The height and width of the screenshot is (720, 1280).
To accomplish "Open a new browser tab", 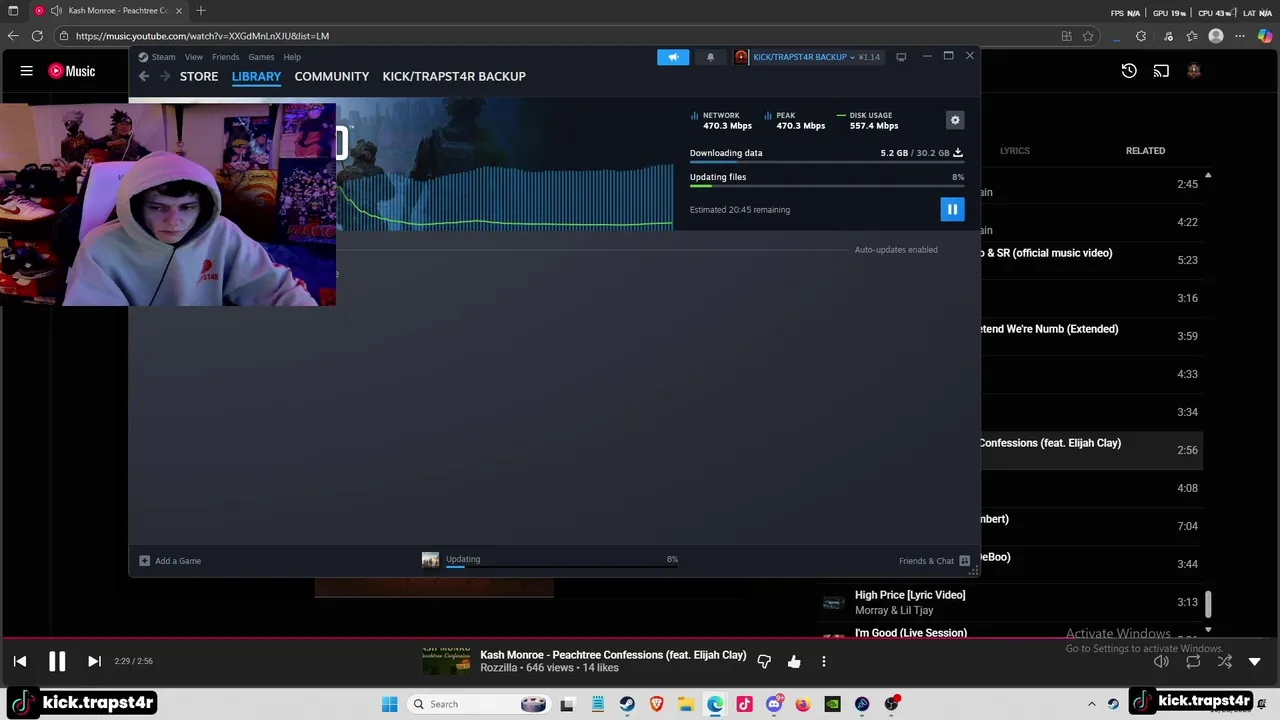I will tap(201, 11).
